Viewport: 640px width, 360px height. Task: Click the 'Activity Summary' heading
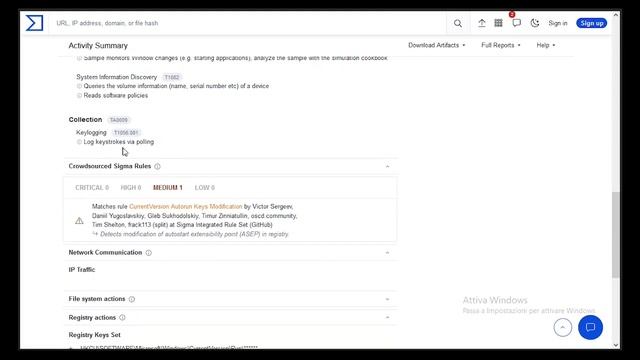98,46
